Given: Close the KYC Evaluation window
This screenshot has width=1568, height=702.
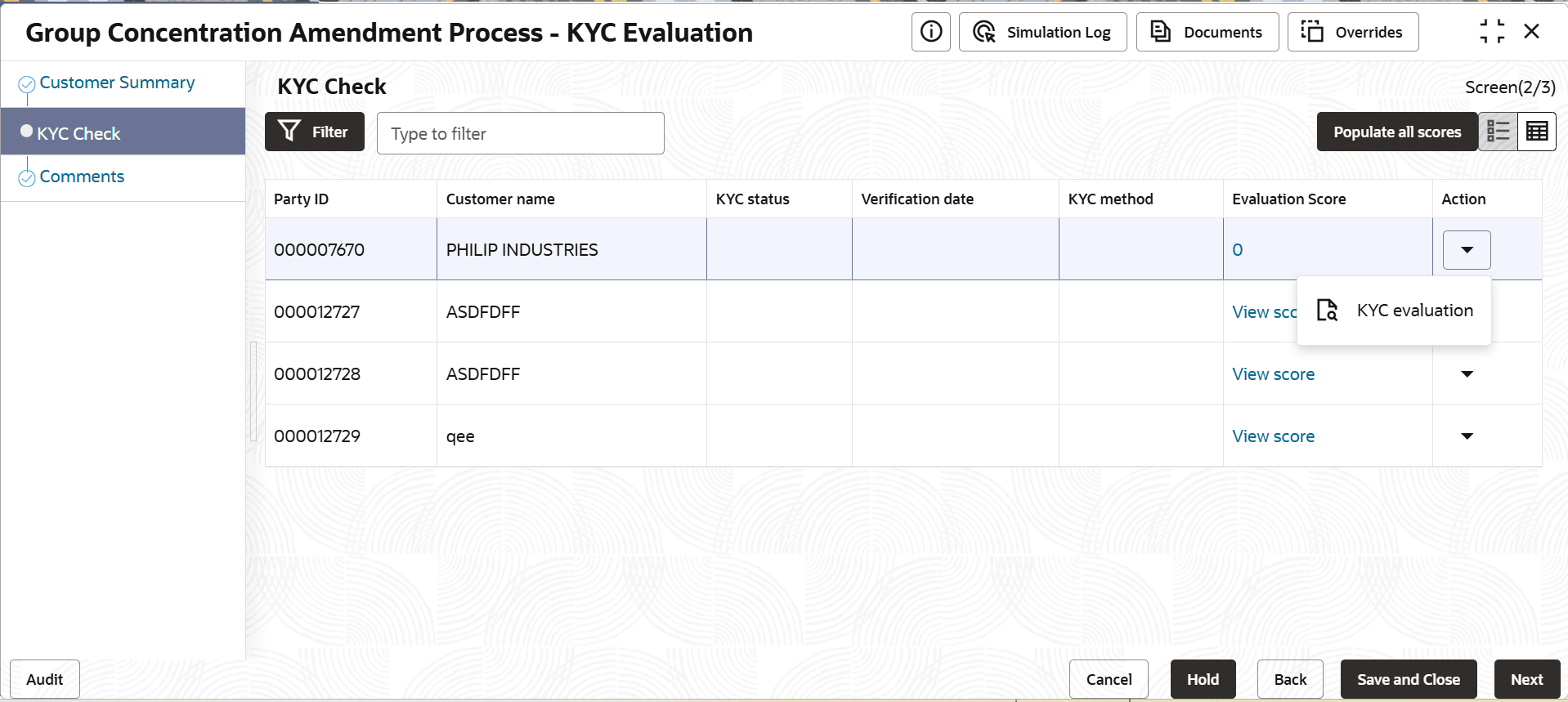Looking at the screenshot, I should pyautogui.click(x=1532, y=32).
